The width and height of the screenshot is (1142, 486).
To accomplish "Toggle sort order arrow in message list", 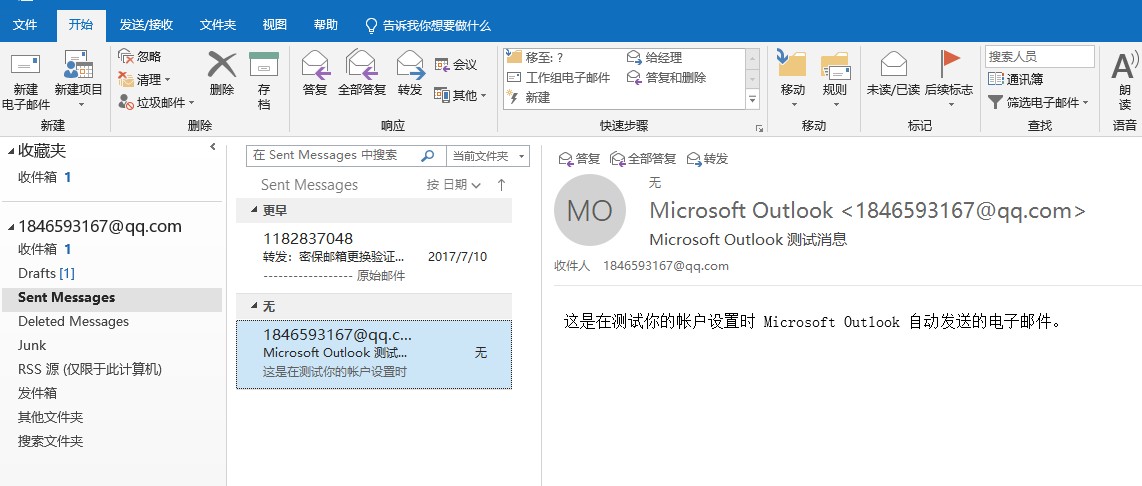I will pyautogui.click(x=501, y=185).
